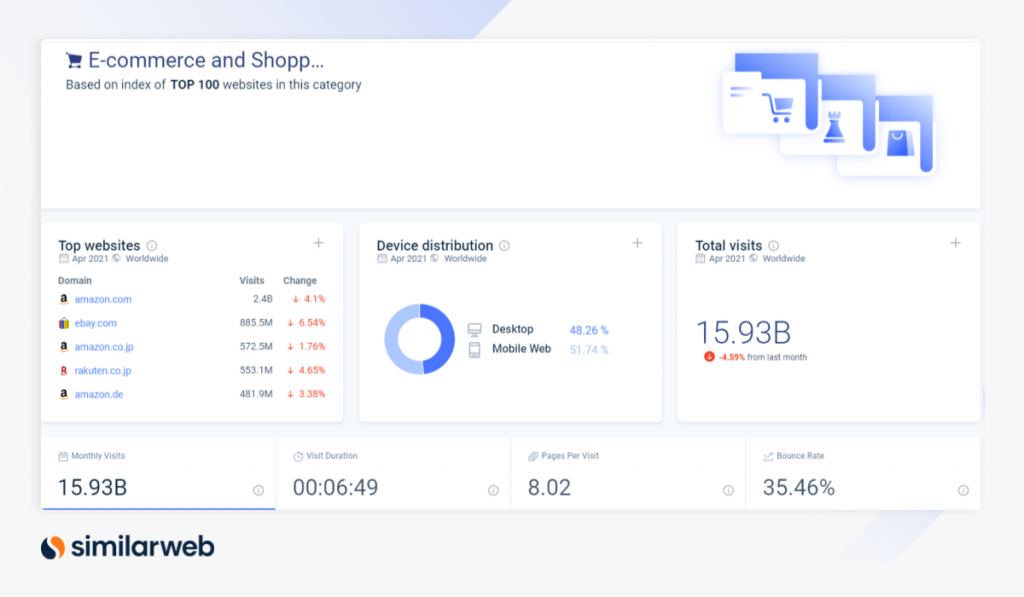
Task: Click the donut chart Desktop segment
Action: coord(445,340)
